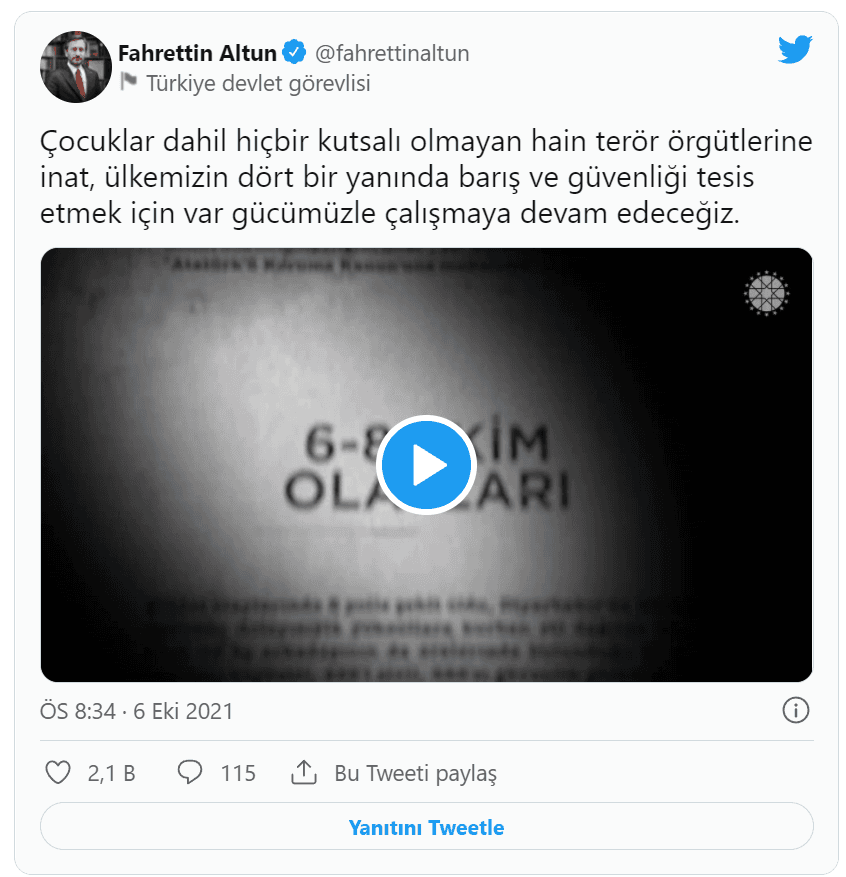The height and width of the screenshot is (877, 846).
Task: Click the 2,1 B like count
Action: [112, 774]
